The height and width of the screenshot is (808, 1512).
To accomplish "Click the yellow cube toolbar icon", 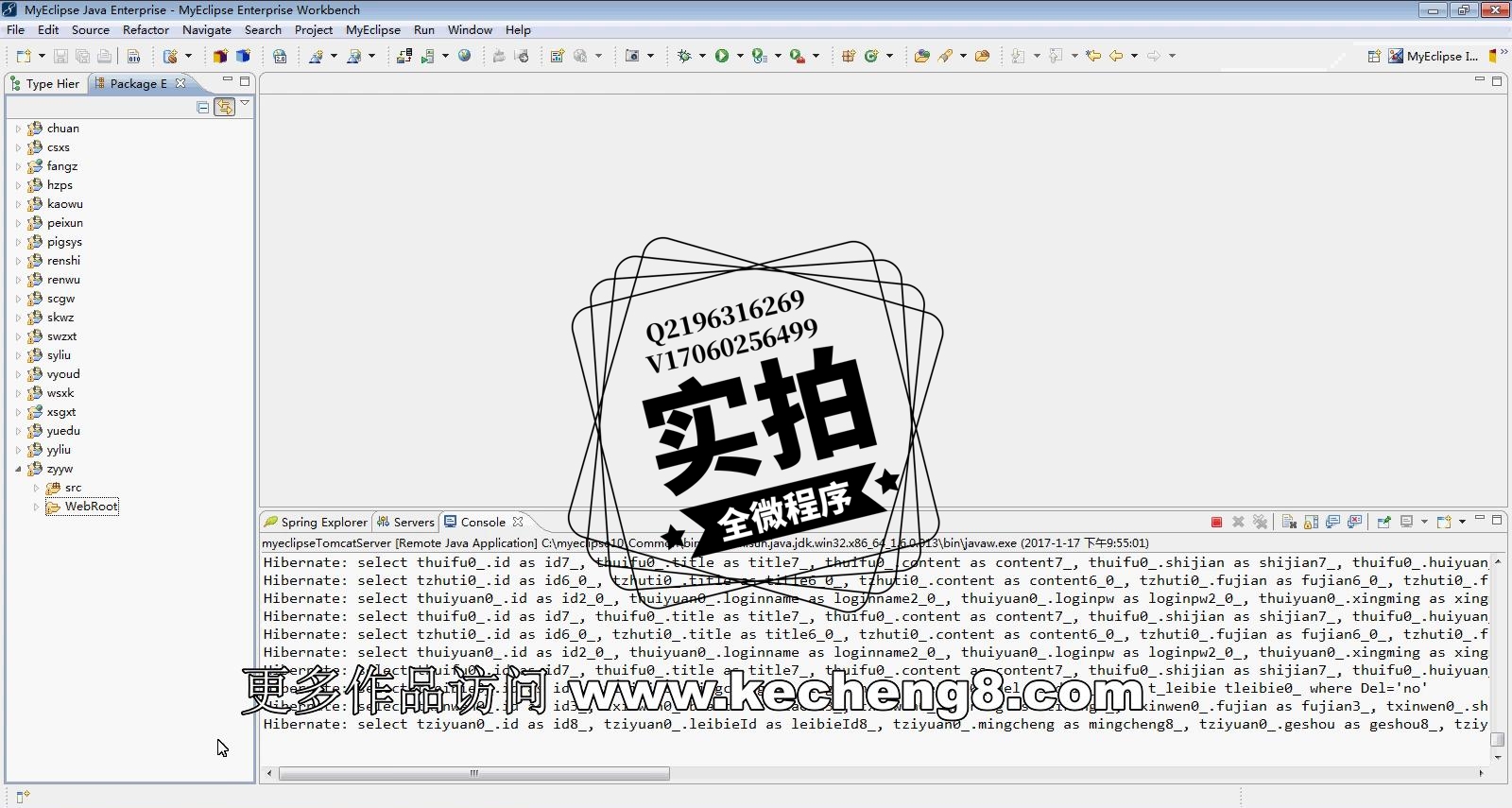I will 220,56.
